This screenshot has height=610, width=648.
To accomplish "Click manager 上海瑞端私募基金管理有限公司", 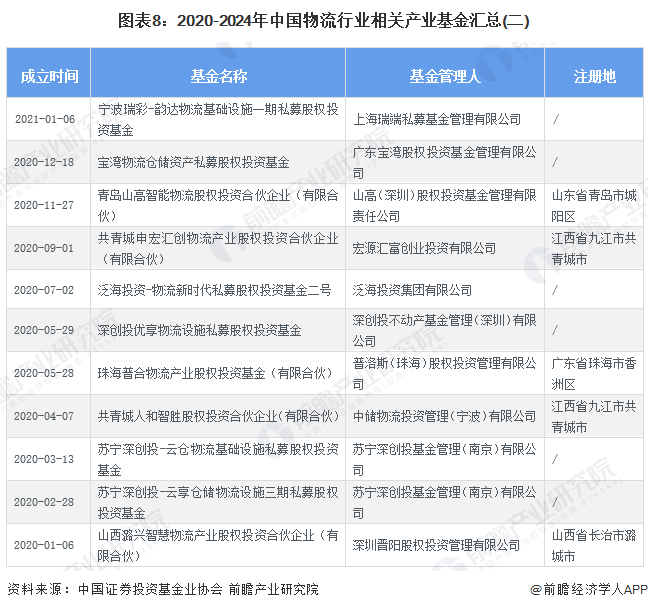I will [437, 119].
